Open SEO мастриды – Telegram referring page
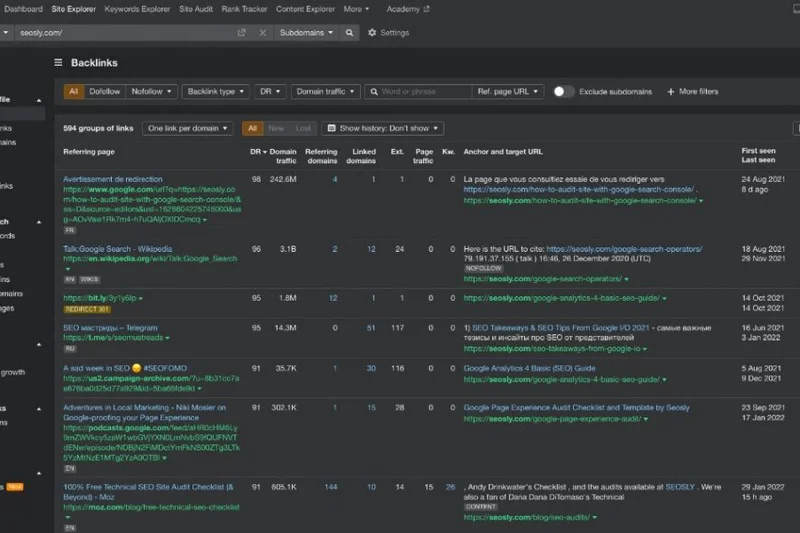Viewport: 800px width, 533px height. pyautogui.click(x=110, y=327)
